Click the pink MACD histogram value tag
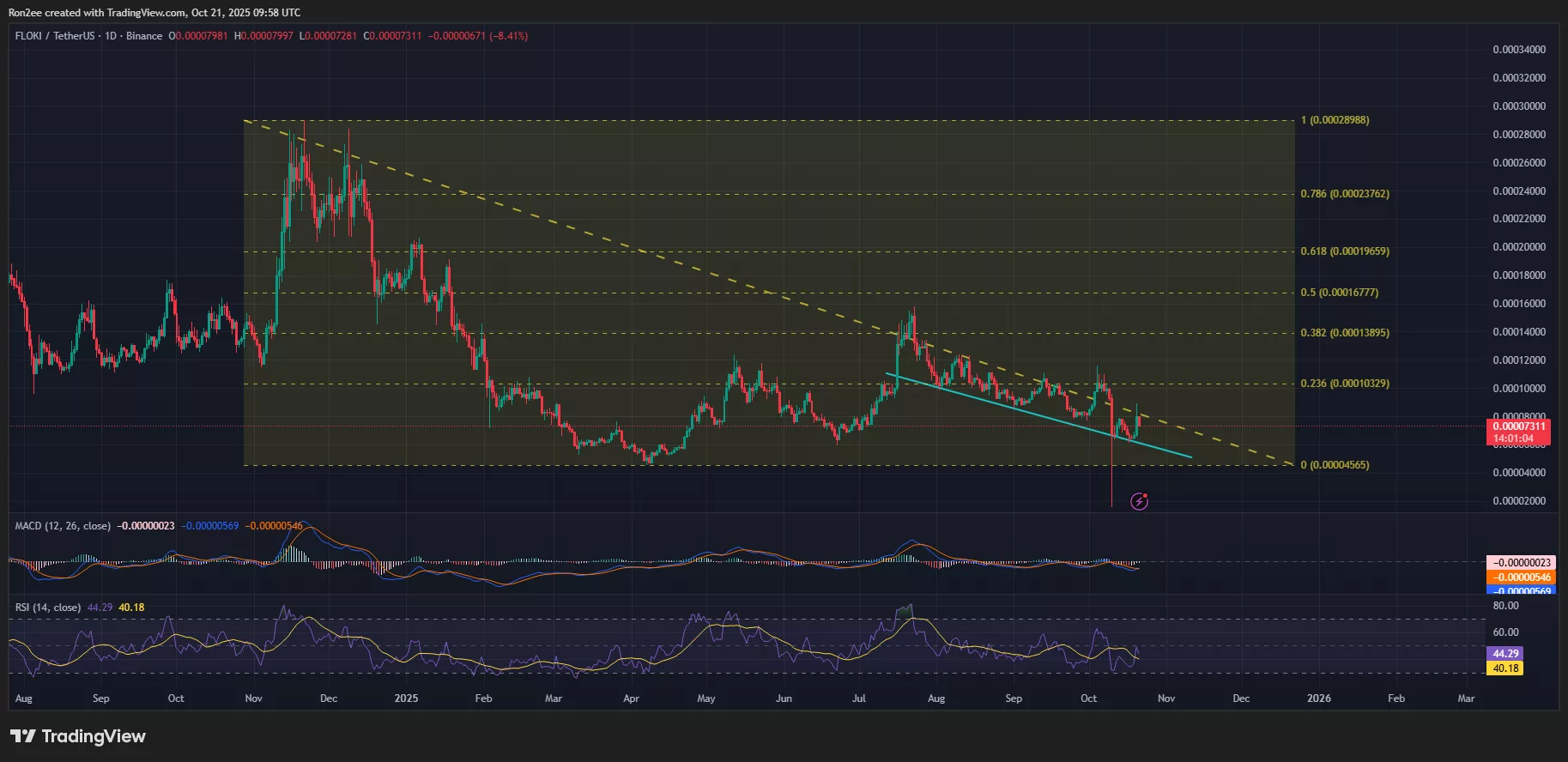Viewport: 1568px width, 762px height. pos(1523,563)
